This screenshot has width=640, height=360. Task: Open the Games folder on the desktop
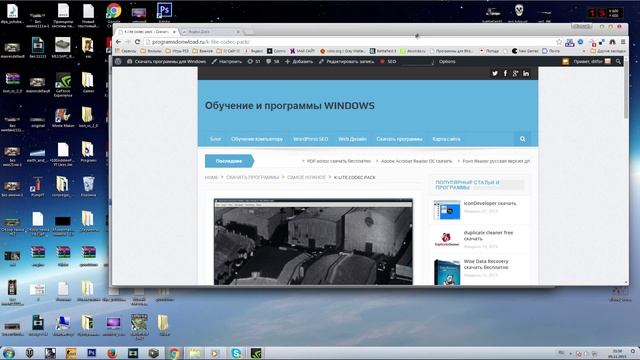(x=88, y=82)
